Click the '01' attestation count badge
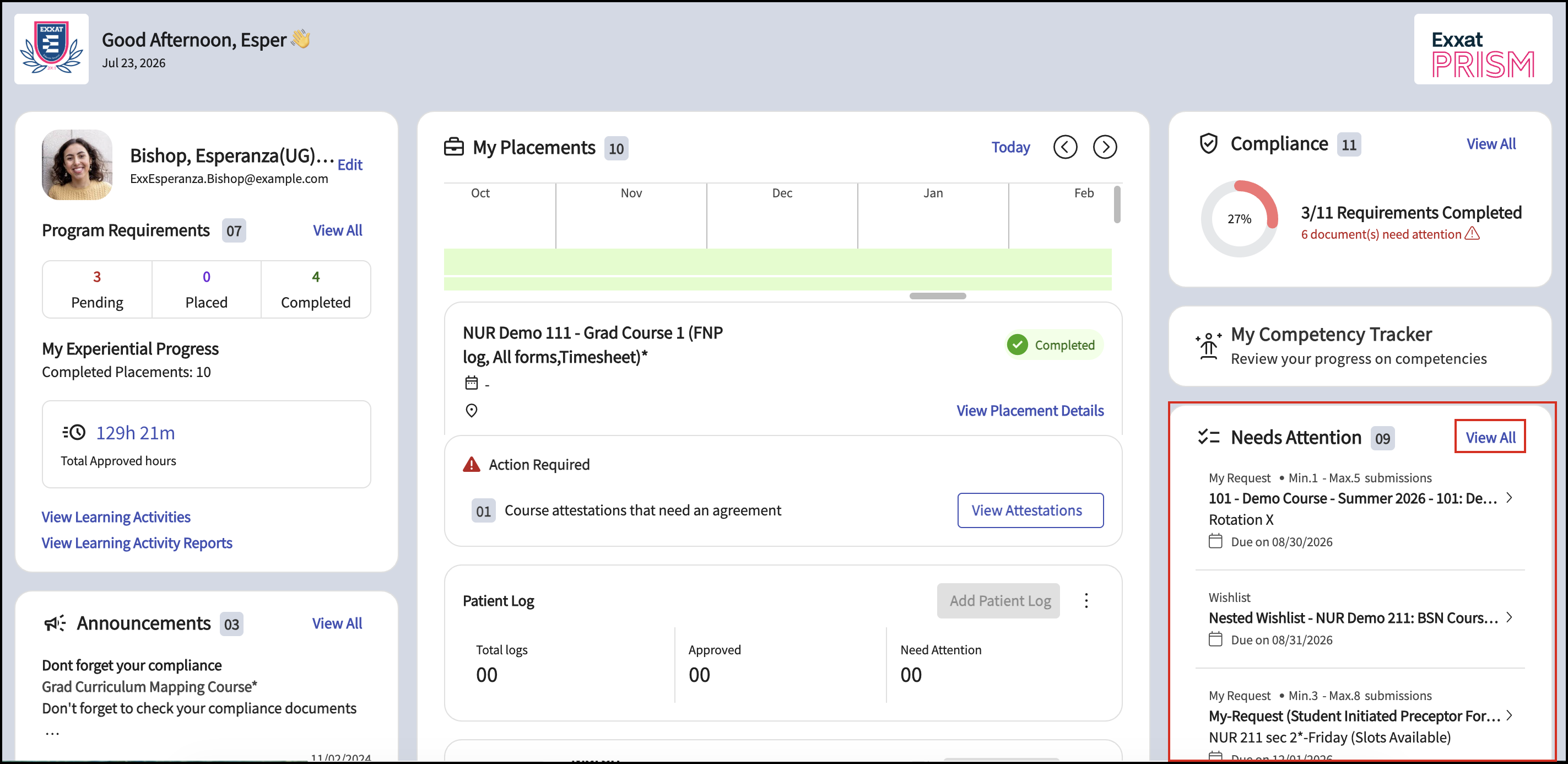Screen dimensions: 1568x764 [483, 511]
